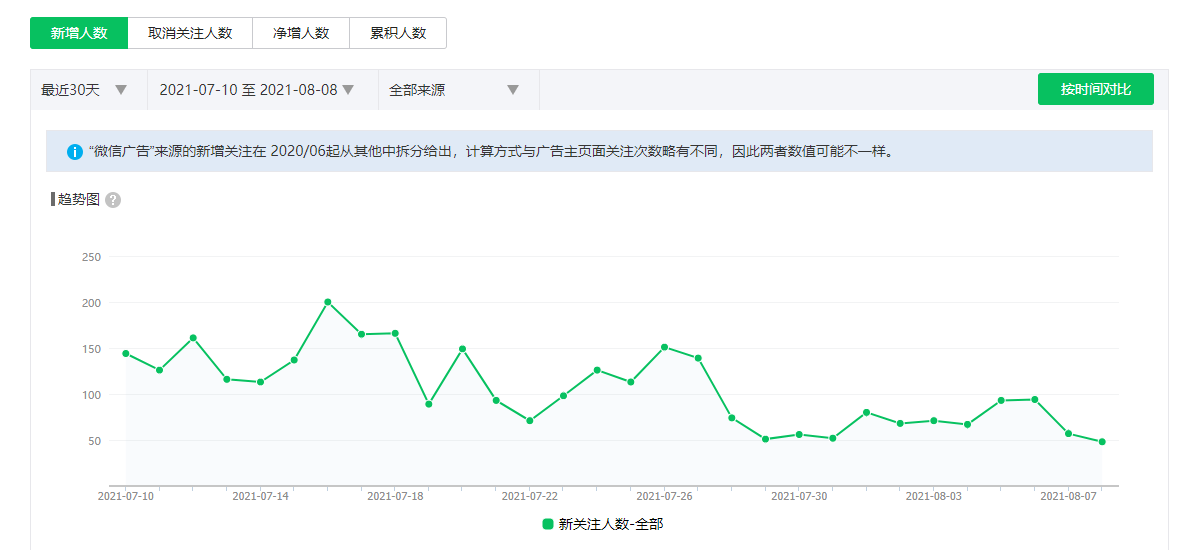The width and height of the screenshot is (1203, 550).
Task: Expand the 2021-07-10 至 2021-08-08 date picker
Action: pyautogui.click(x=258, y=90)
